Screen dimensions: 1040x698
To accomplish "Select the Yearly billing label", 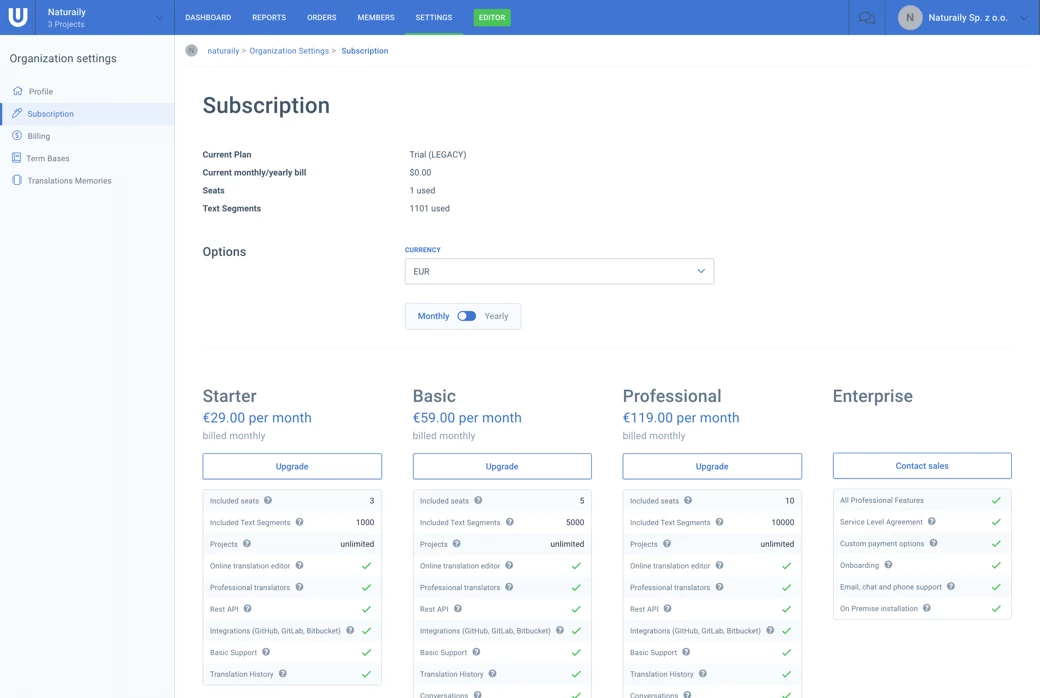I will pyautogui.click(x=496, y=316).
